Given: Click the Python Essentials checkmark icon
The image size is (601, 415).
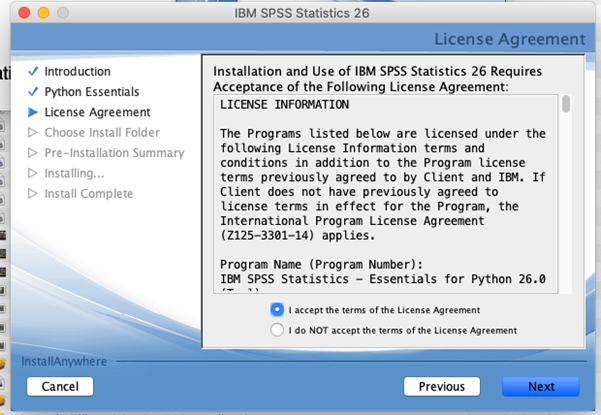Looking at the screenshot, I should [33, 92].
